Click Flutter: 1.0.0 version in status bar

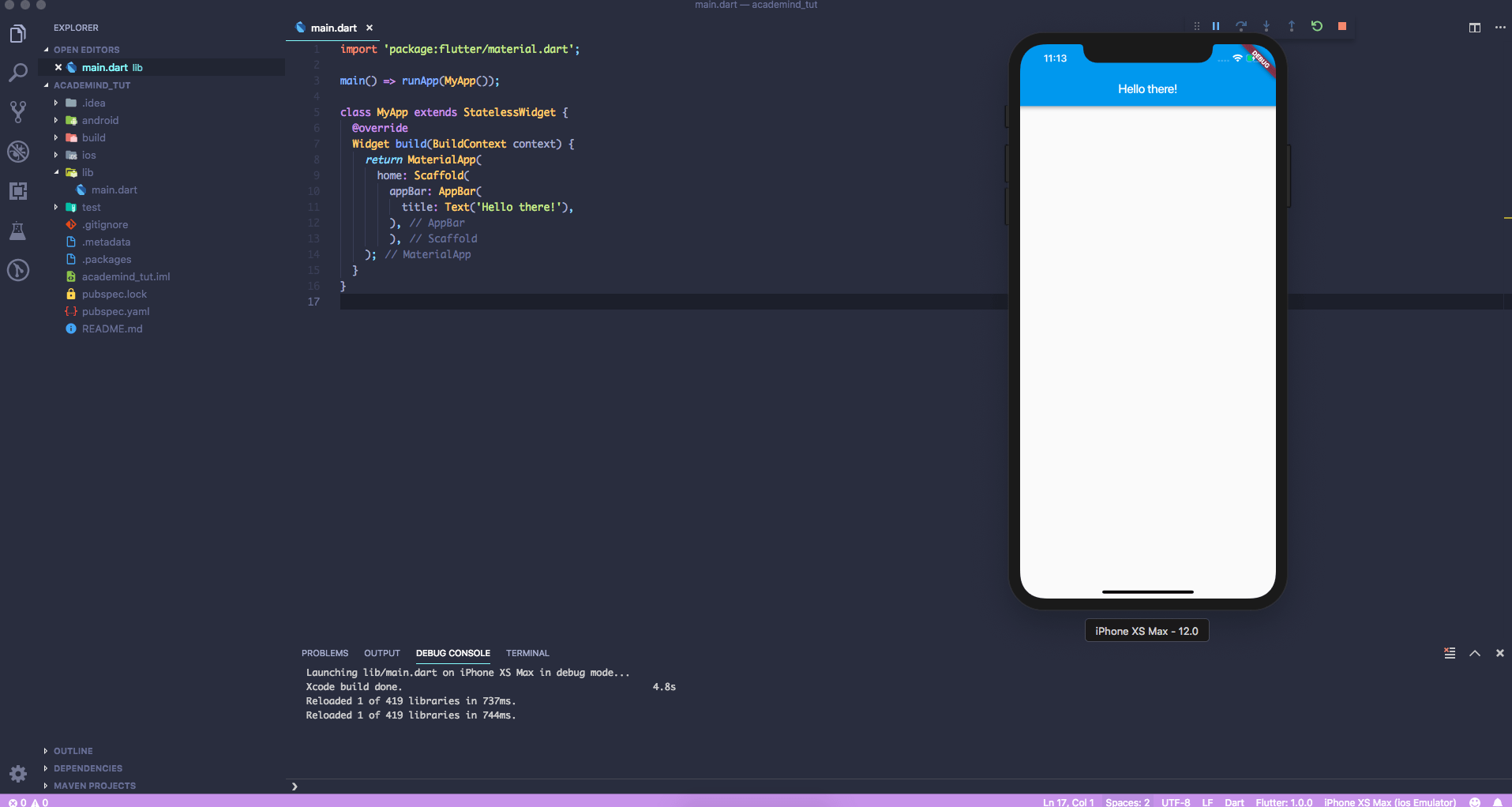(x=1284, y=801)
